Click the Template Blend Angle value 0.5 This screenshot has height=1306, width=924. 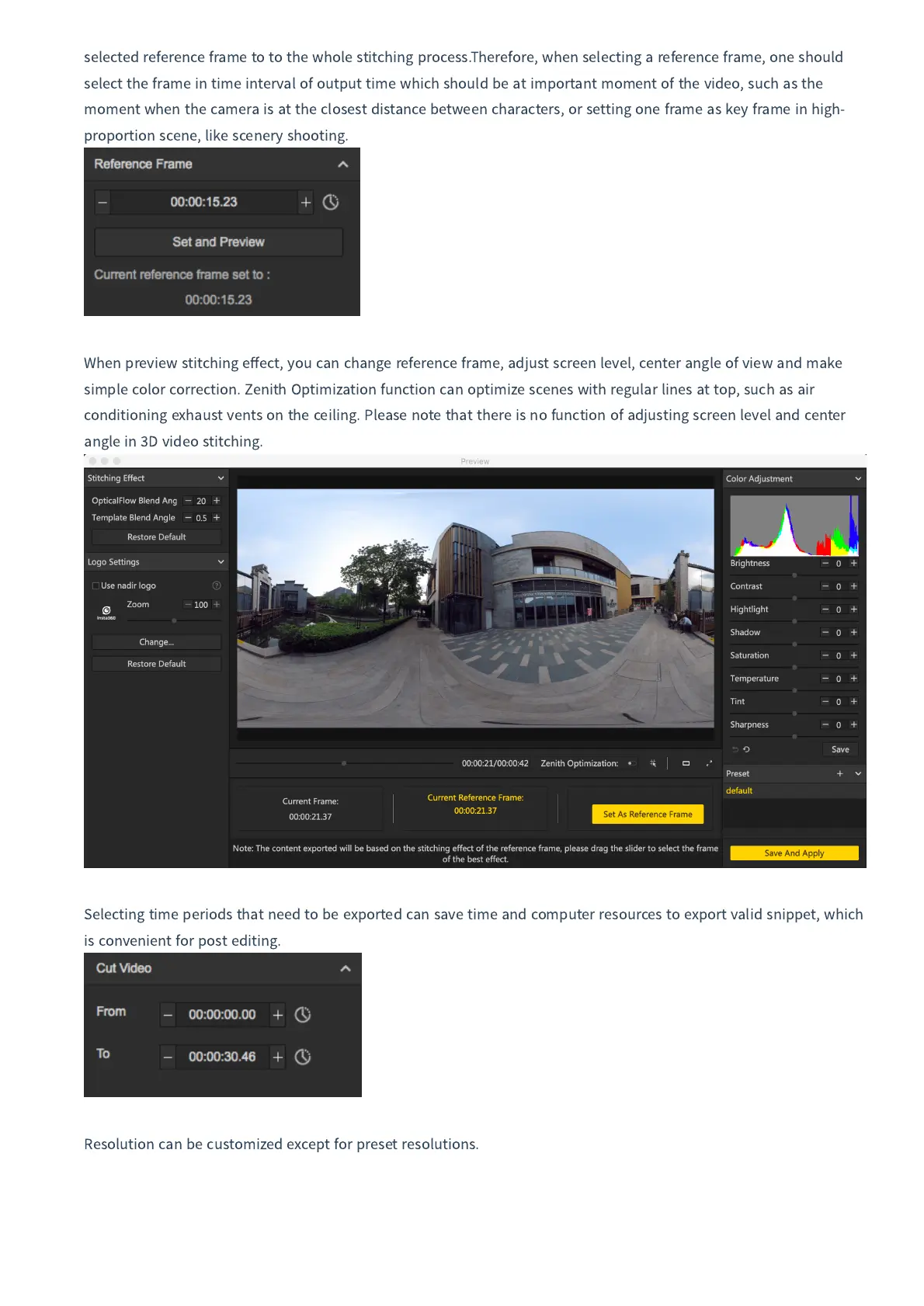pos(201,518)
